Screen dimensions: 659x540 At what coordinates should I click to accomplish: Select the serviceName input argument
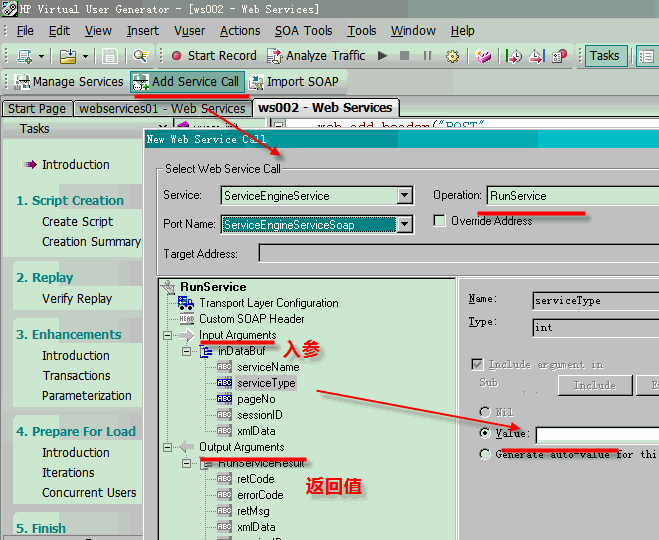pyautogui.click(x=268, y=367)
